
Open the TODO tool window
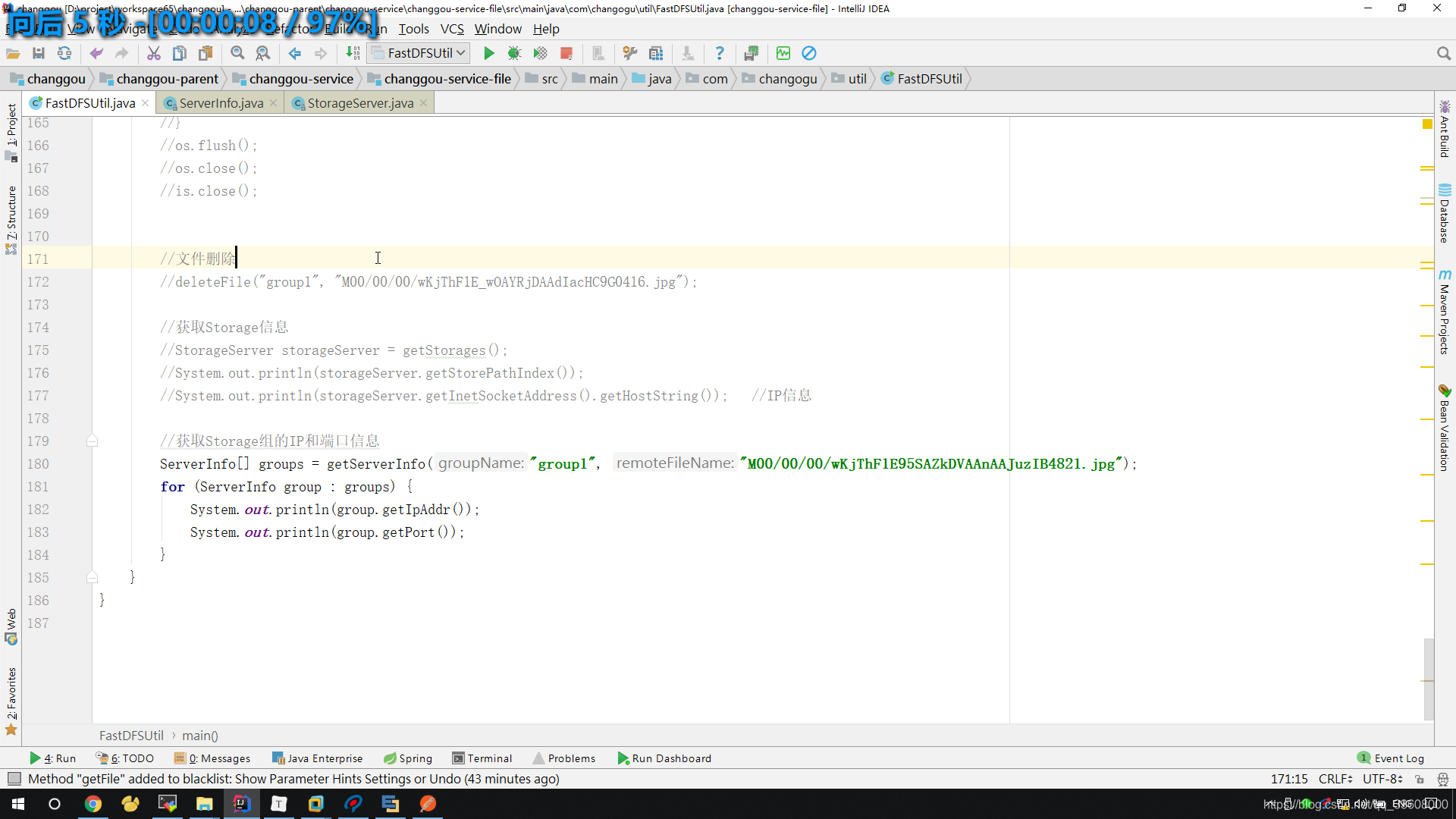pyautogui.click(x=125, y=758)
